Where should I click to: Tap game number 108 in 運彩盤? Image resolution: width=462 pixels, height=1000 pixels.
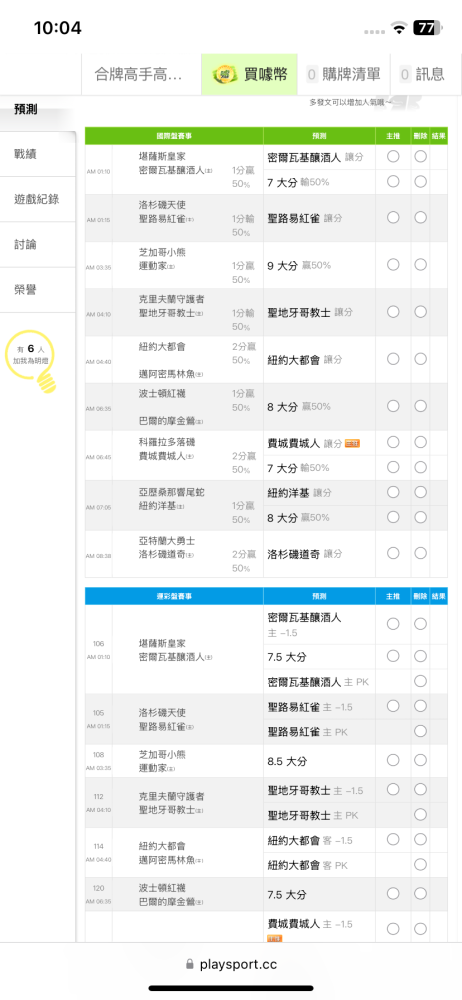pos(99,754)
